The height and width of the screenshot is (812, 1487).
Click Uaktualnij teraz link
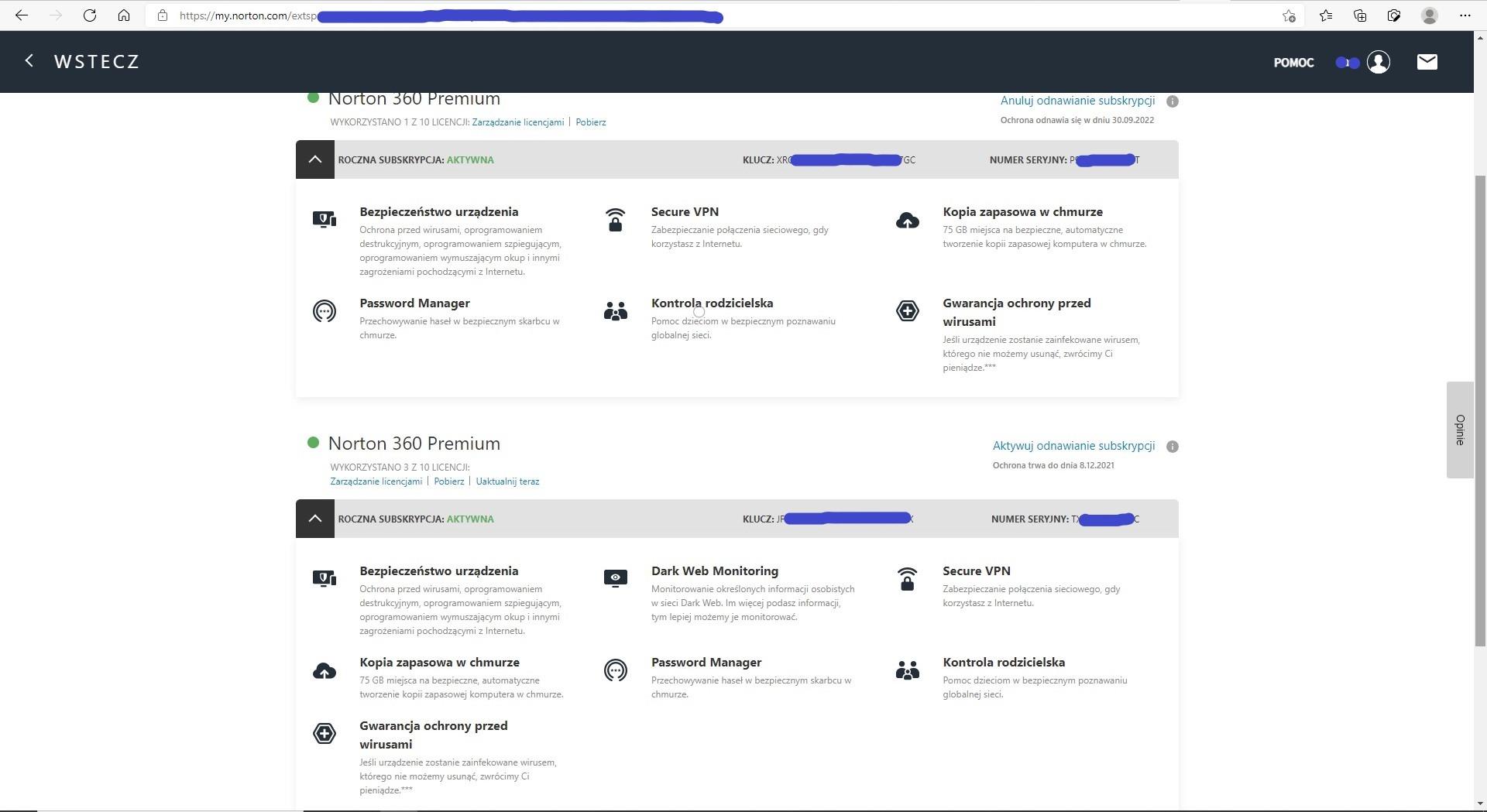click(507, 481)
